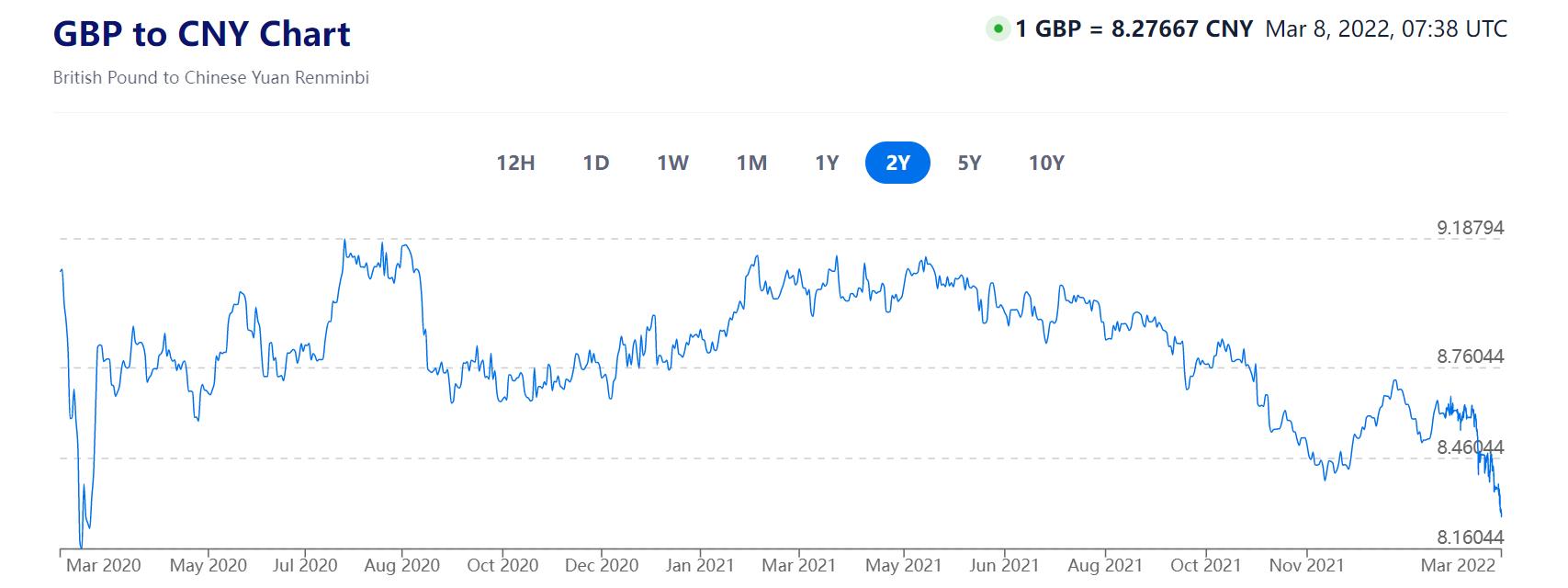This screenshot has width=1568, height=588.
Task: Click the green live rate indicator dot
Action: [x=998, y=29]
